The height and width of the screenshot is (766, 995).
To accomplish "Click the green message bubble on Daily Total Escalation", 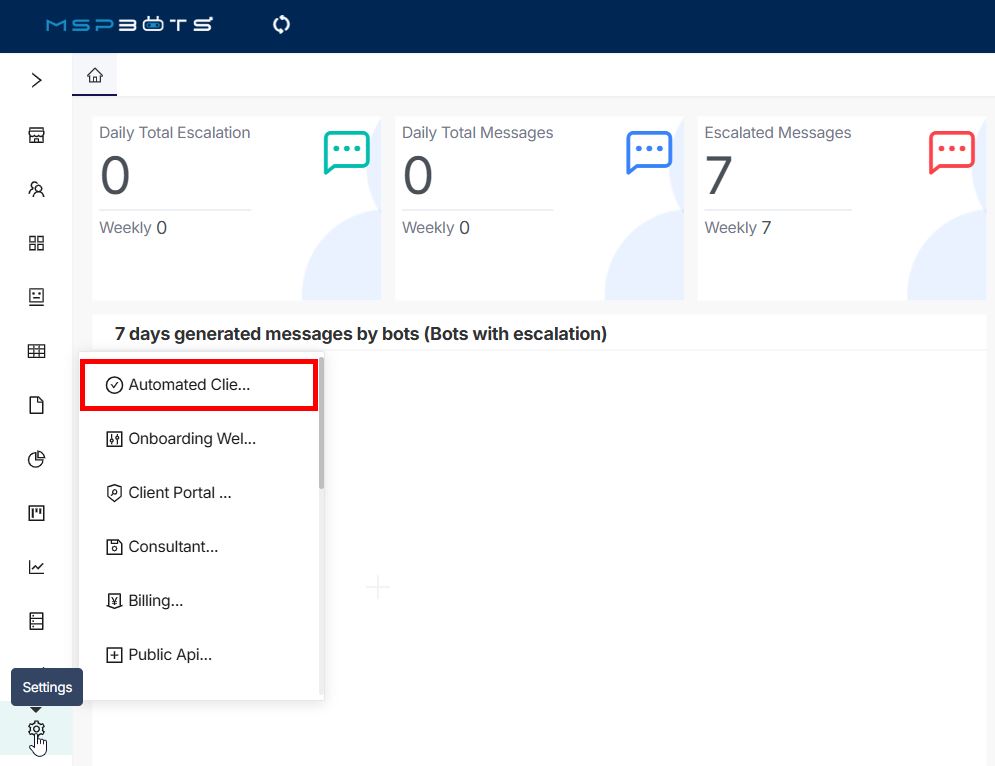I will click(x=346, y=152).
